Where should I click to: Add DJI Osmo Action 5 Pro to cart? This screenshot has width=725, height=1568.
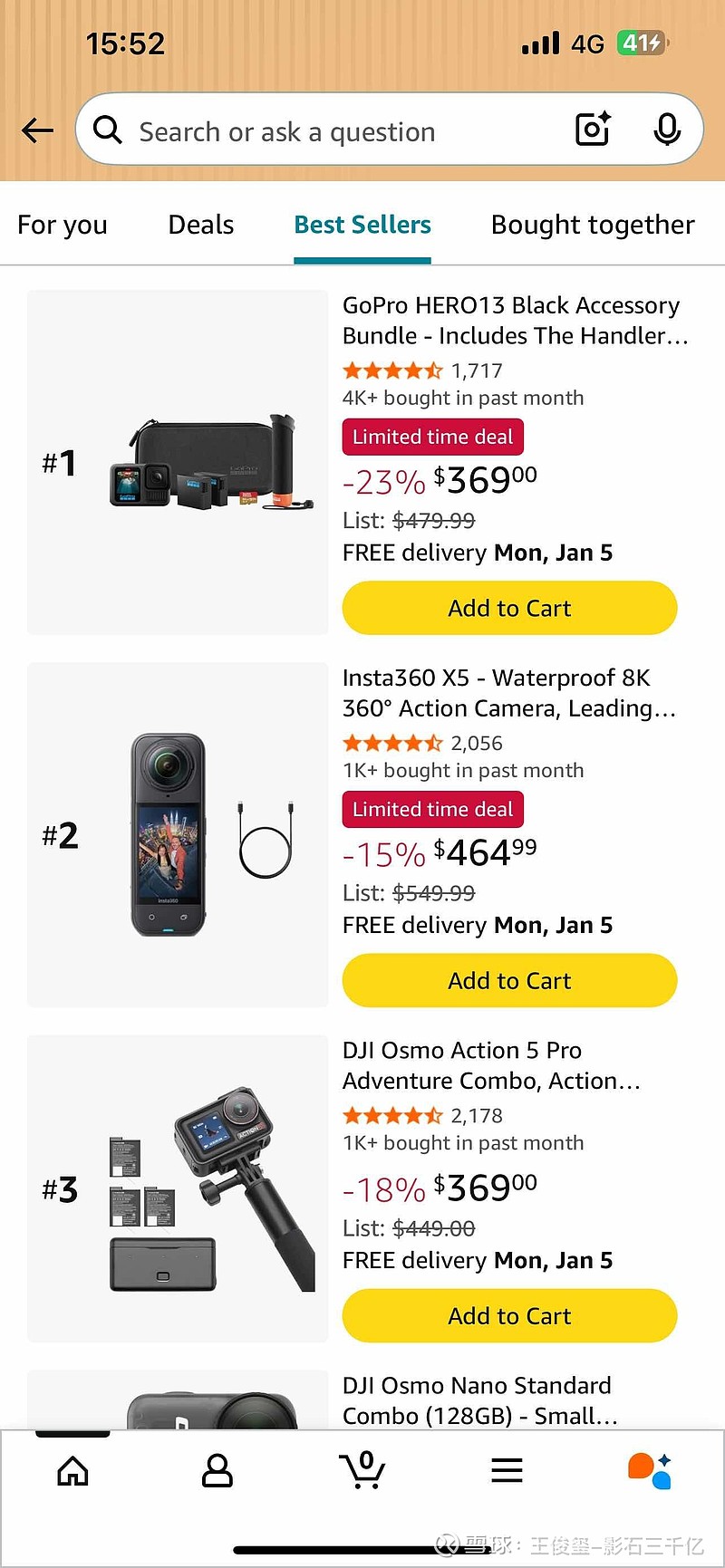pos(509,1315)
